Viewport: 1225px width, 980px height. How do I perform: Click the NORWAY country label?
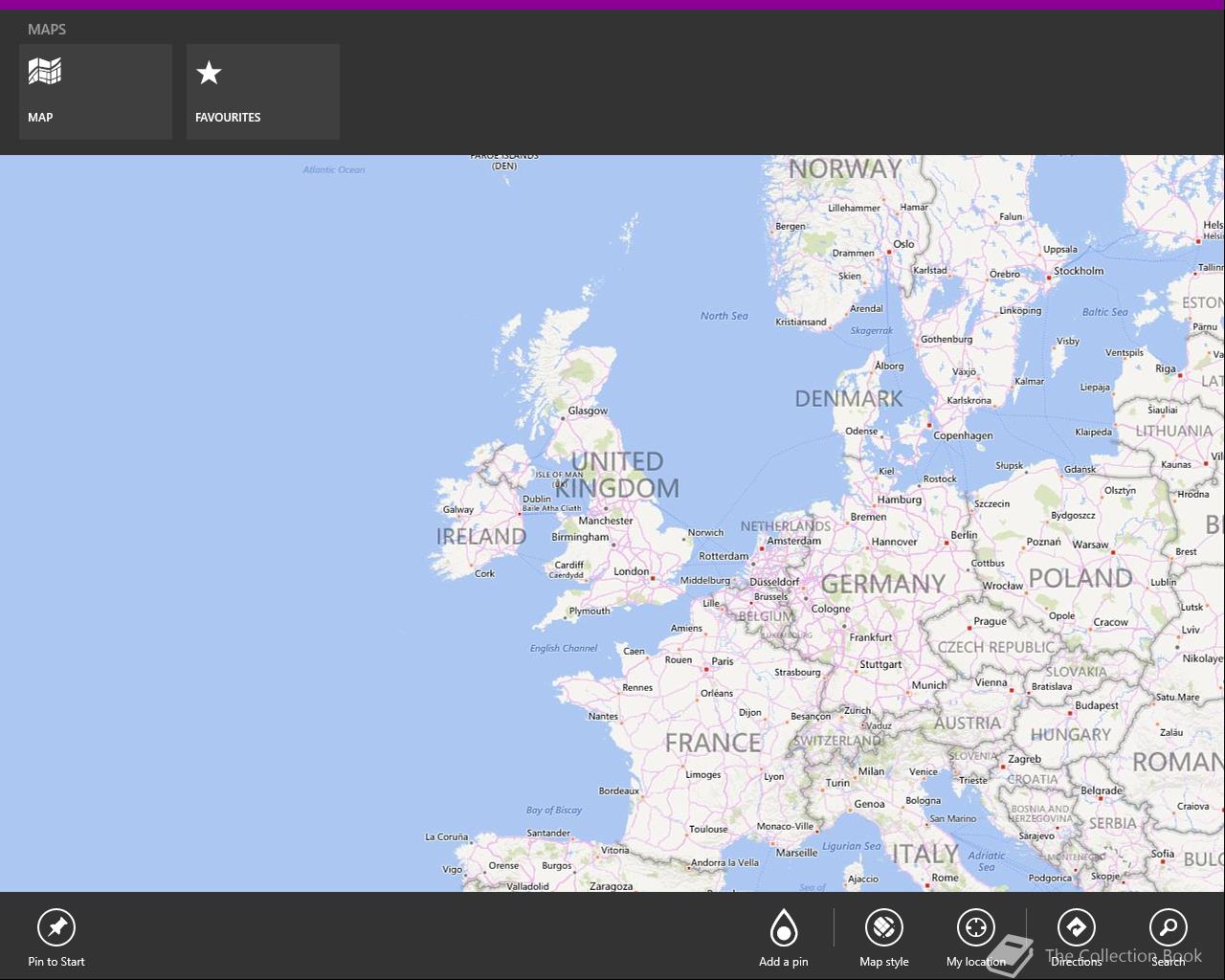click(x=845, y=168)
